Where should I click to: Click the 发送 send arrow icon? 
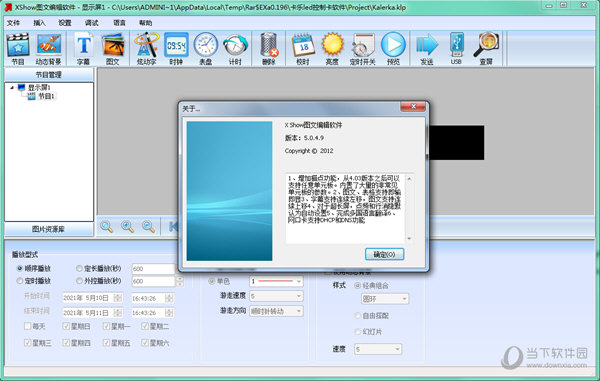click(x=427, y=49)
